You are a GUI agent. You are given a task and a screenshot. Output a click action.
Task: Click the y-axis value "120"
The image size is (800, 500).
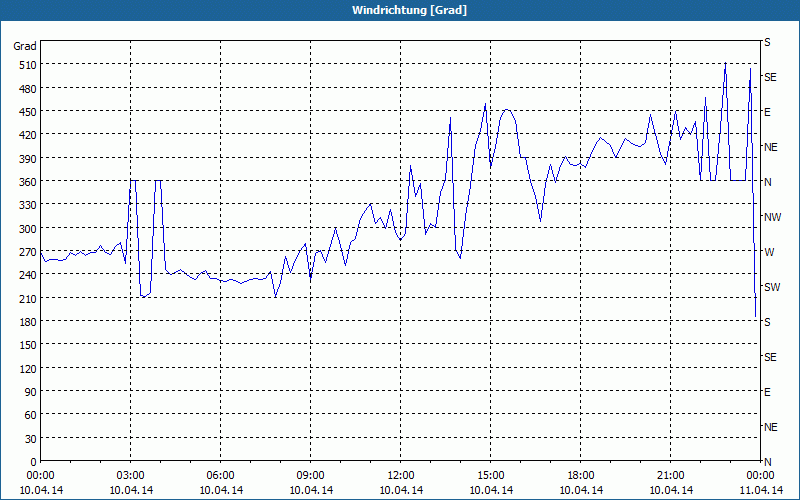pyautogui.click(x=28, y=368)
